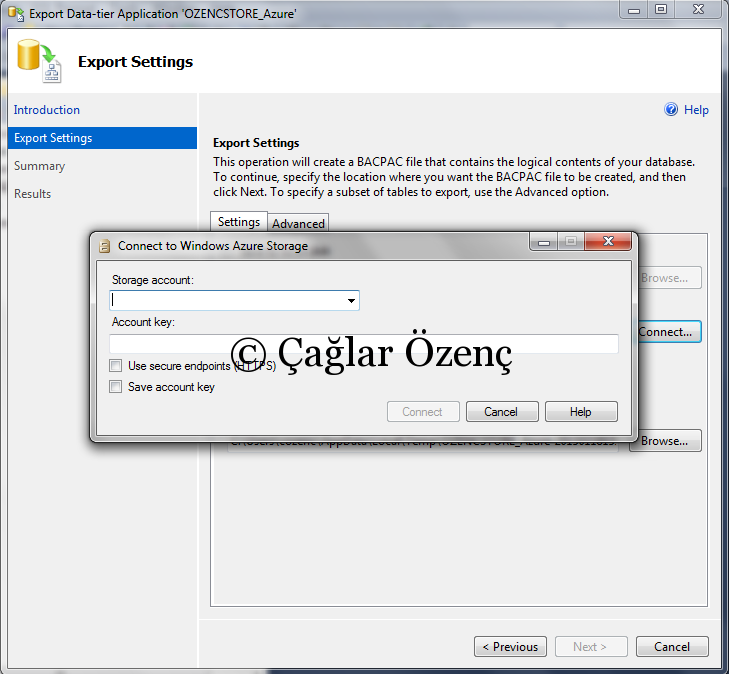Click Help button in the Azure Storage dialog
This screenshot has height=674, width=729.
[x=581, y=412]
